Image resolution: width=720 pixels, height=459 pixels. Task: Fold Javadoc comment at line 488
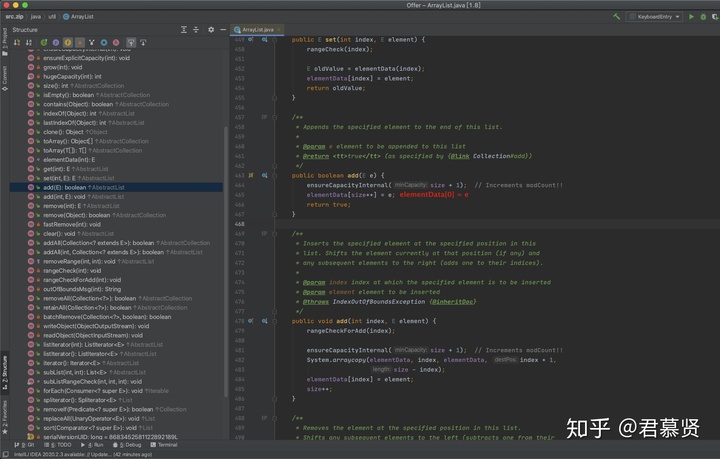pyautogui.click(x=275, y=418)
